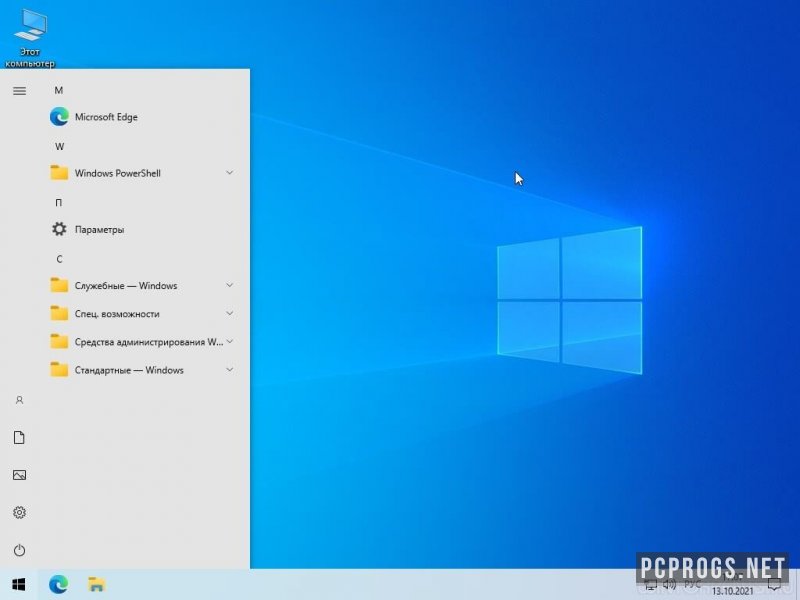Viewport: 800px width, 600px height.
Task: Open the Windows PowerShell folder icon
Action: click(x=59, y=173)
